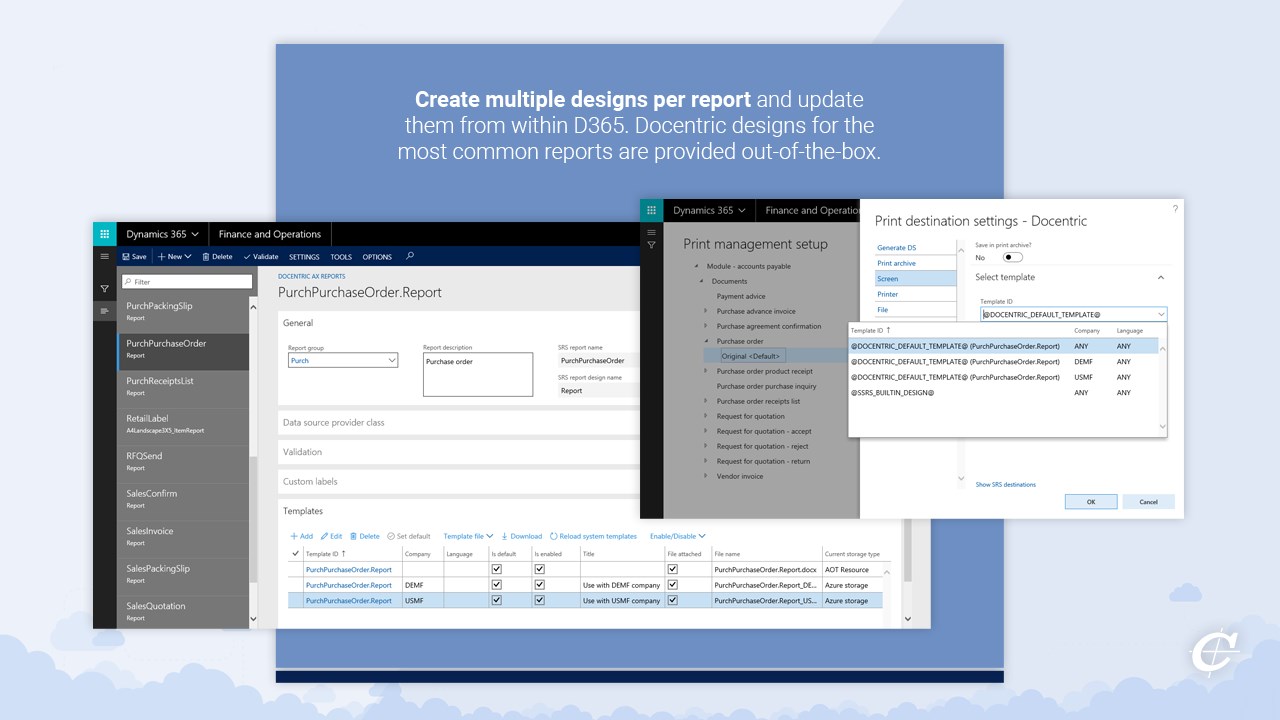The height and width of the screenshot is (720, 1280).
Task: Collapse the Purchase order tree node
Action: point(706,341)
